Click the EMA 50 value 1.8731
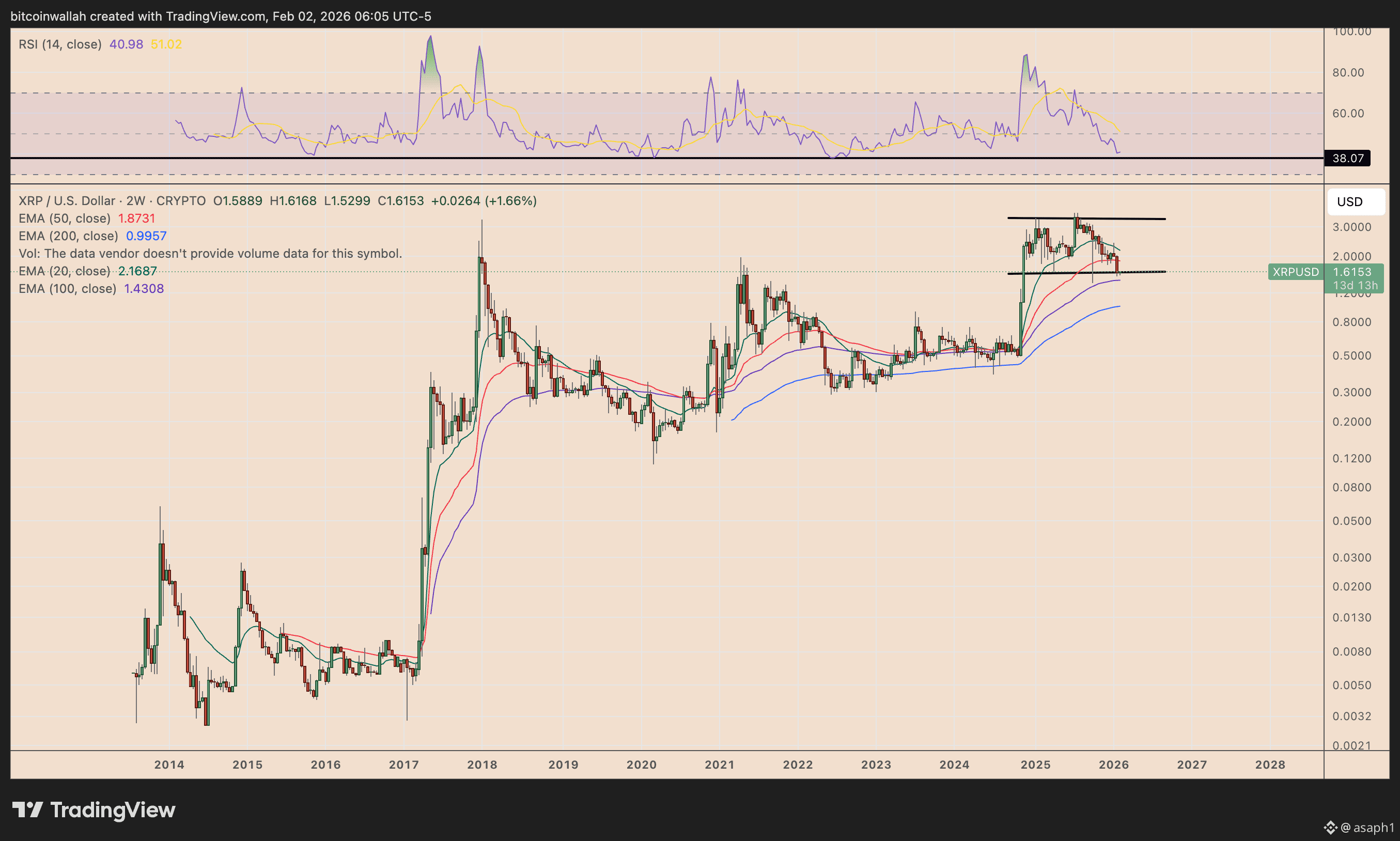Viewport: 1400px width, 841px height. (136, 218)
